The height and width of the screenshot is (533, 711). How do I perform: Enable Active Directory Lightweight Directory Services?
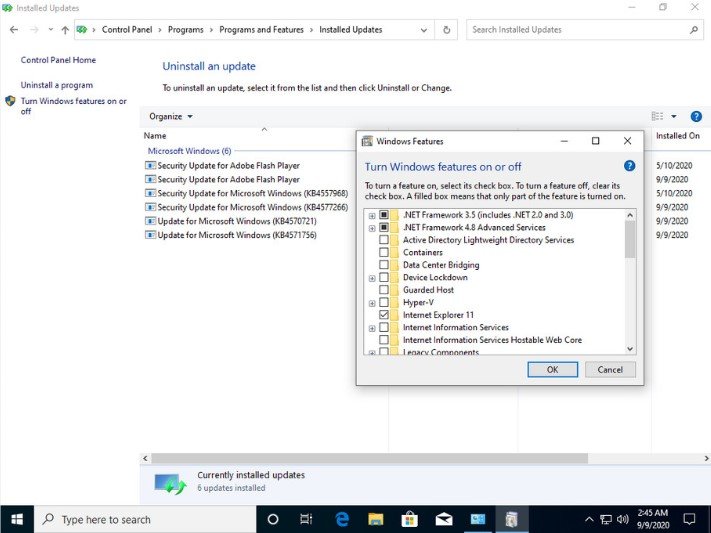(384, 240)
